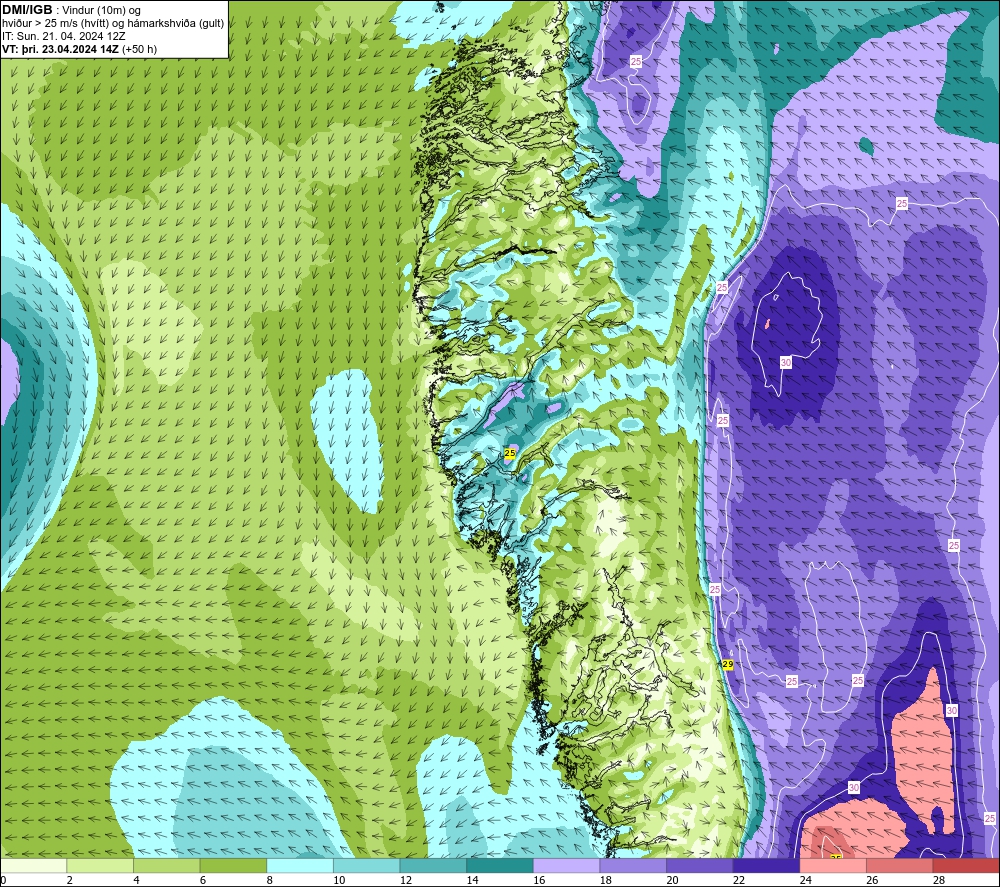
Task: Click the legend scale value "14"
Action: 472,880
